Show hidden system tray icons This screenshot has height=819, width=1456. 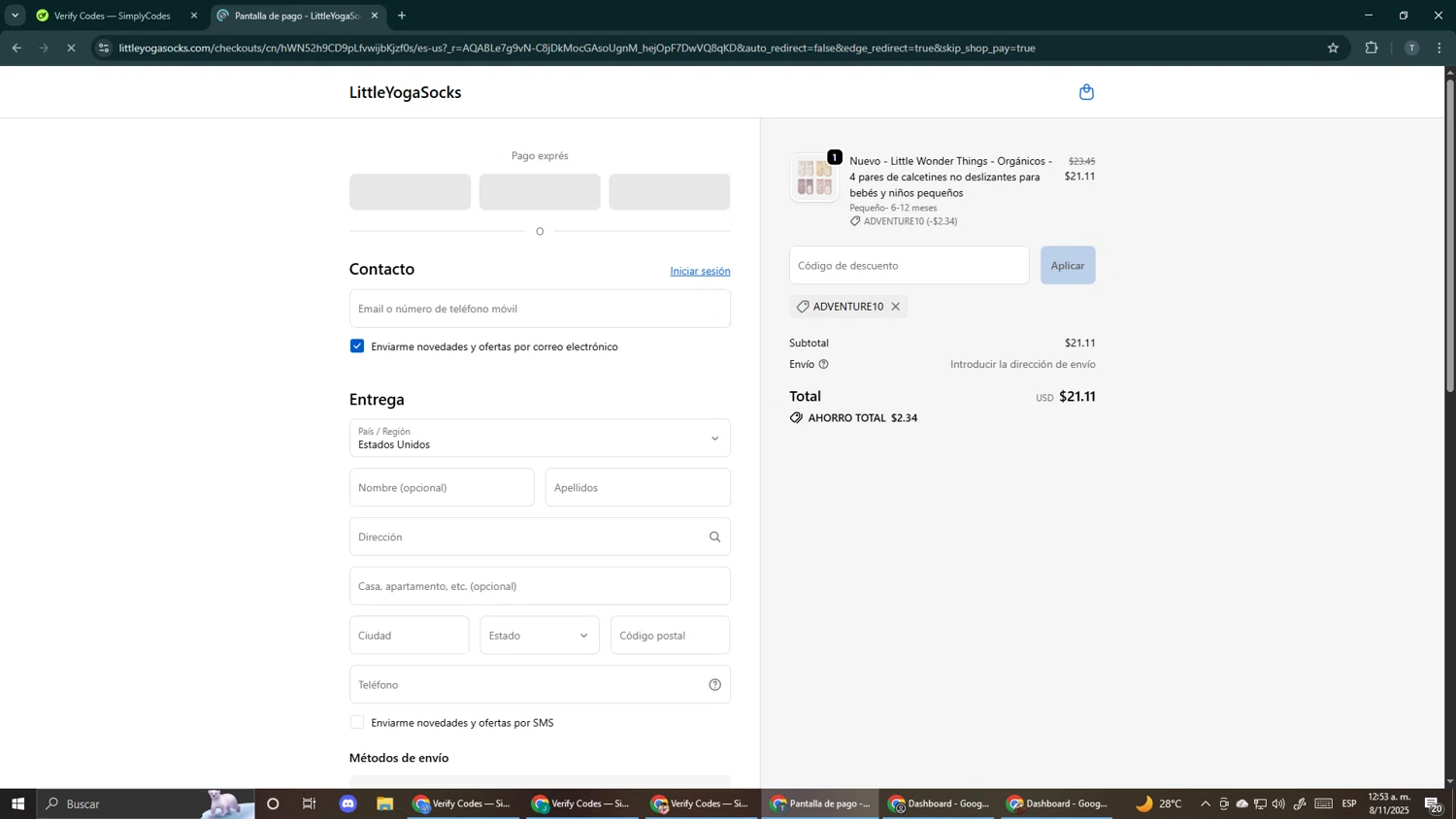pyautogui.click(x=1206, y=803)
